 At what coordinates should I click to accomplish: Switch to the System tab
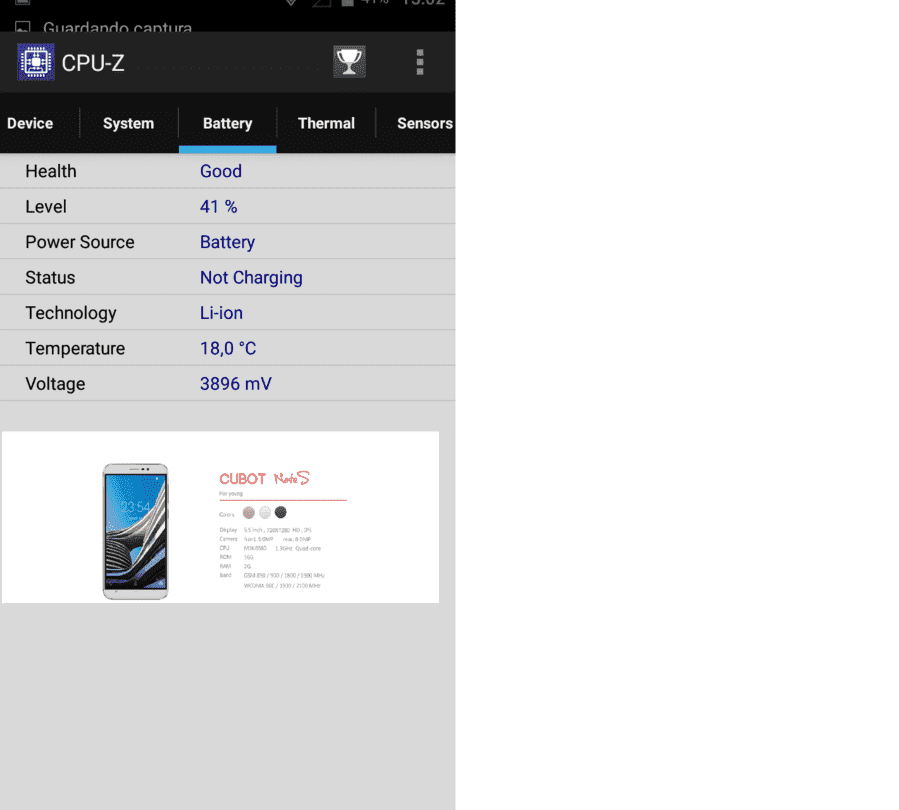pyautogui.click(x=128, y=123)
